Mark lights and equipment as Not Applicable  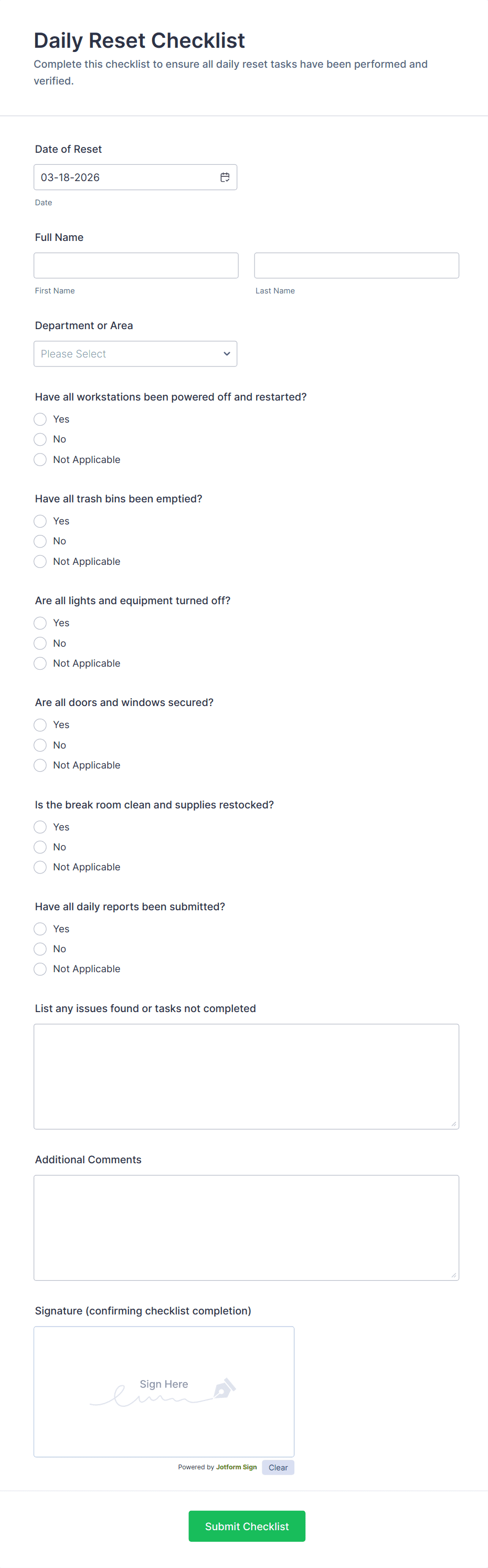click(x=40, y=664)
